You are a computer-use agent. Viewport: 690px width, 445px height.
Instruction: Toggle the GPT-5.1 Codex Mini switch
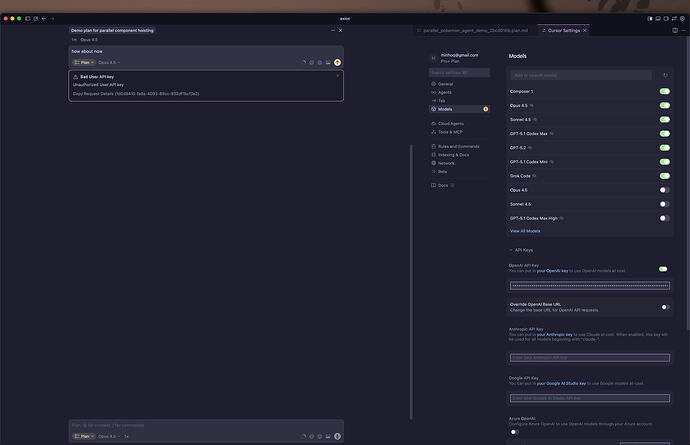(664, 162)
